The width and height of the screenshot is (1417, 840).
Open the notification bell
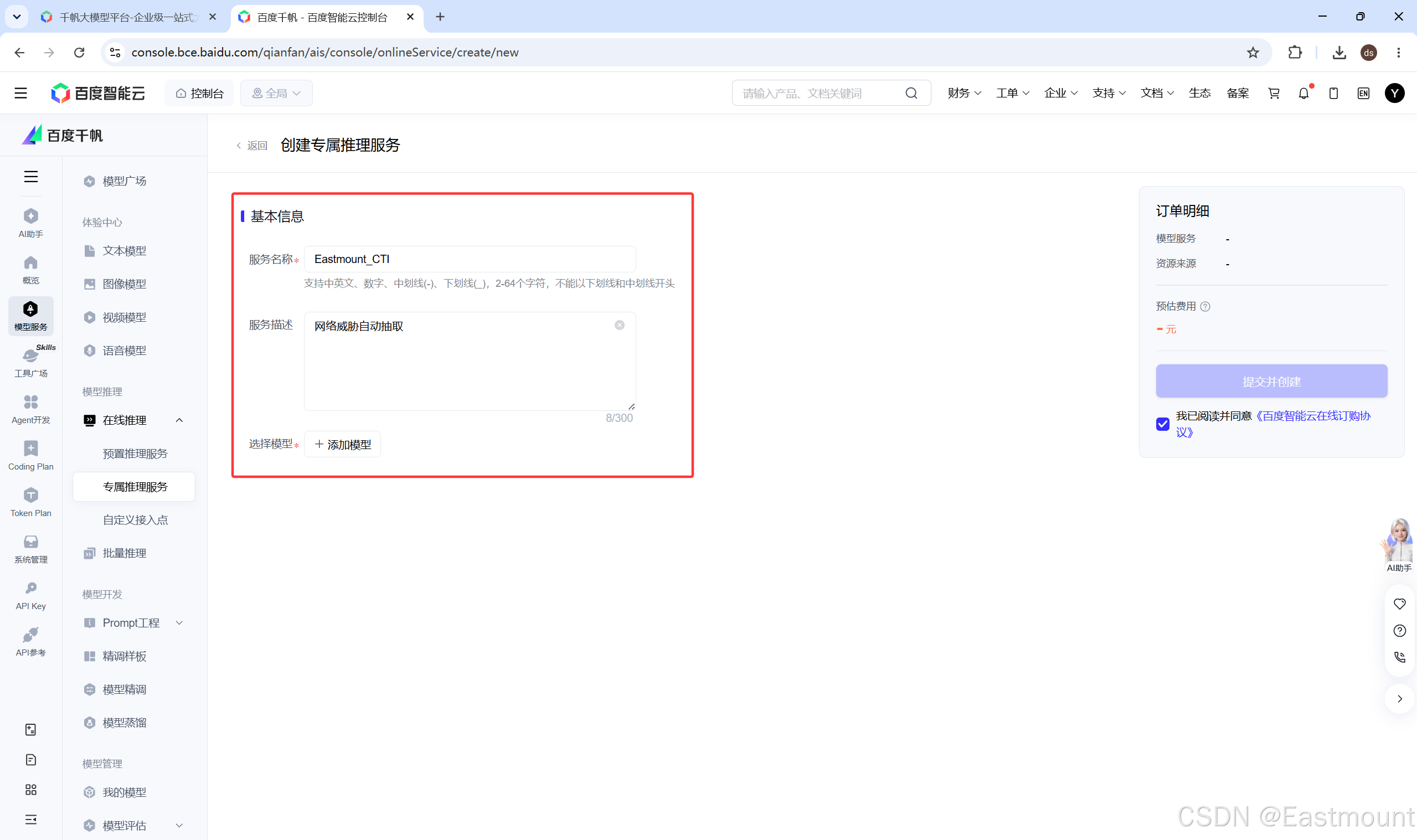tap(1304, 93)
